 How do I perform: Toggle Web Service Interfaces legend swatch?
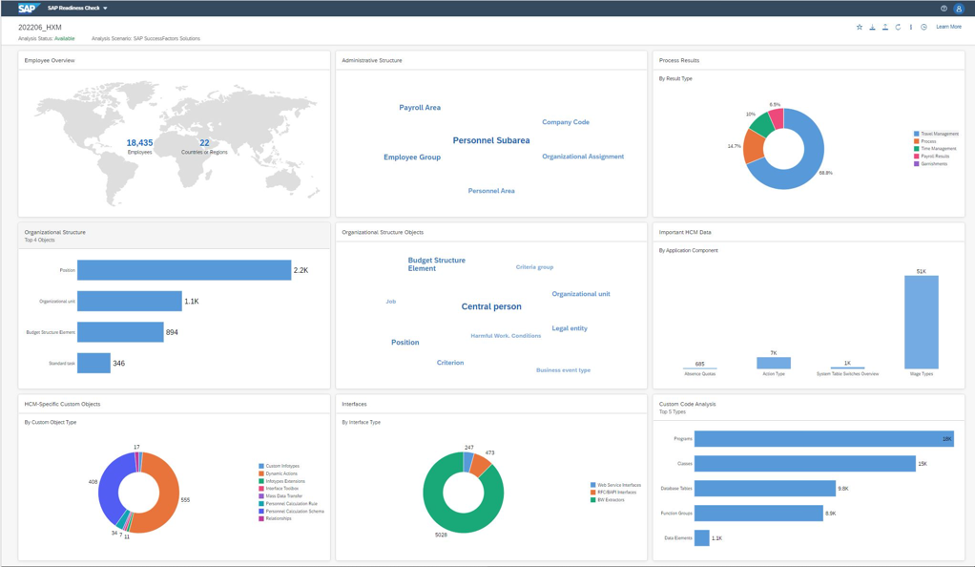click(593, 485)
